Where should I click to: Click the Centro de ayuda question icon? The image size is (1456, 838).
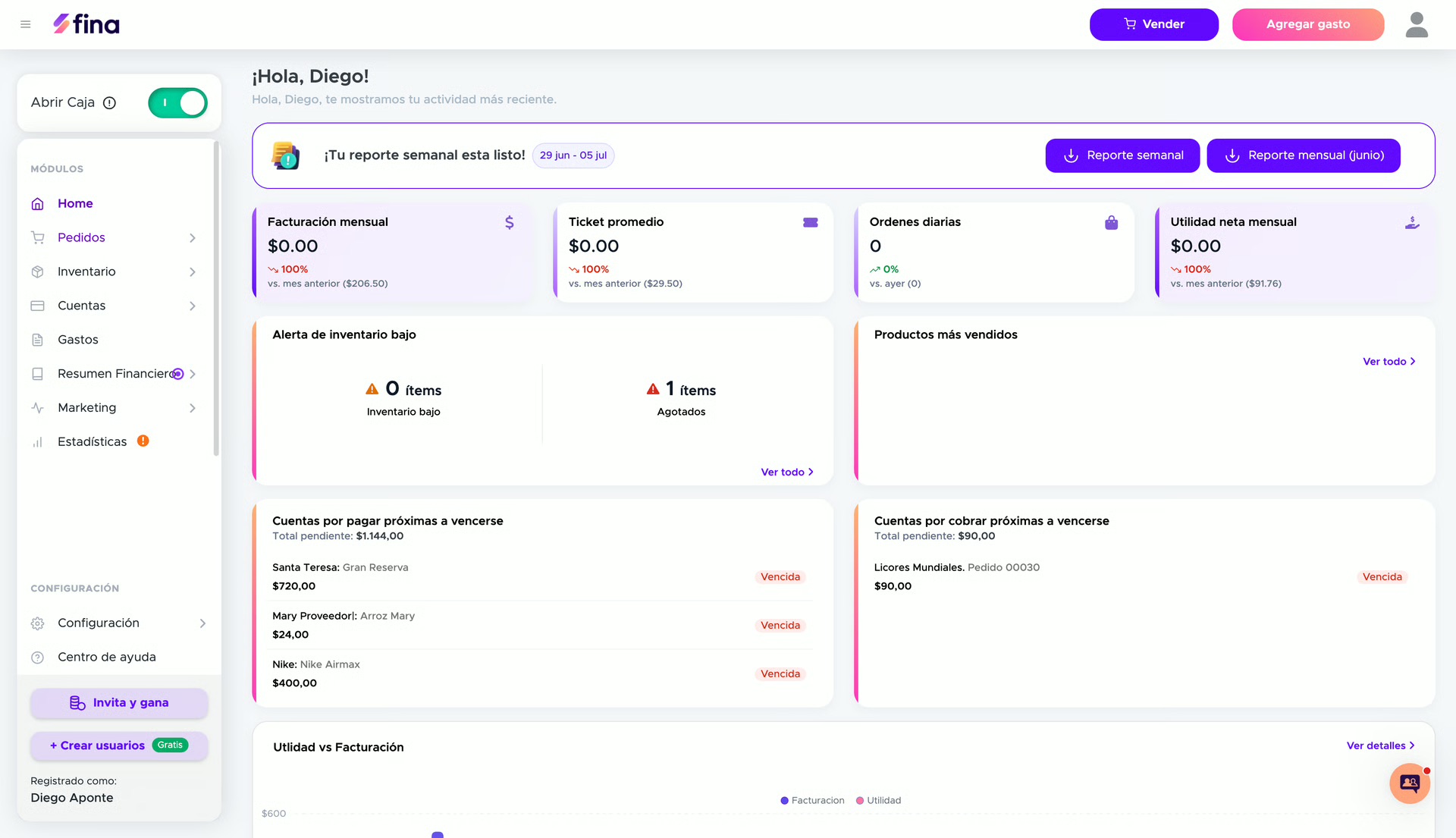tap(38, 658)
